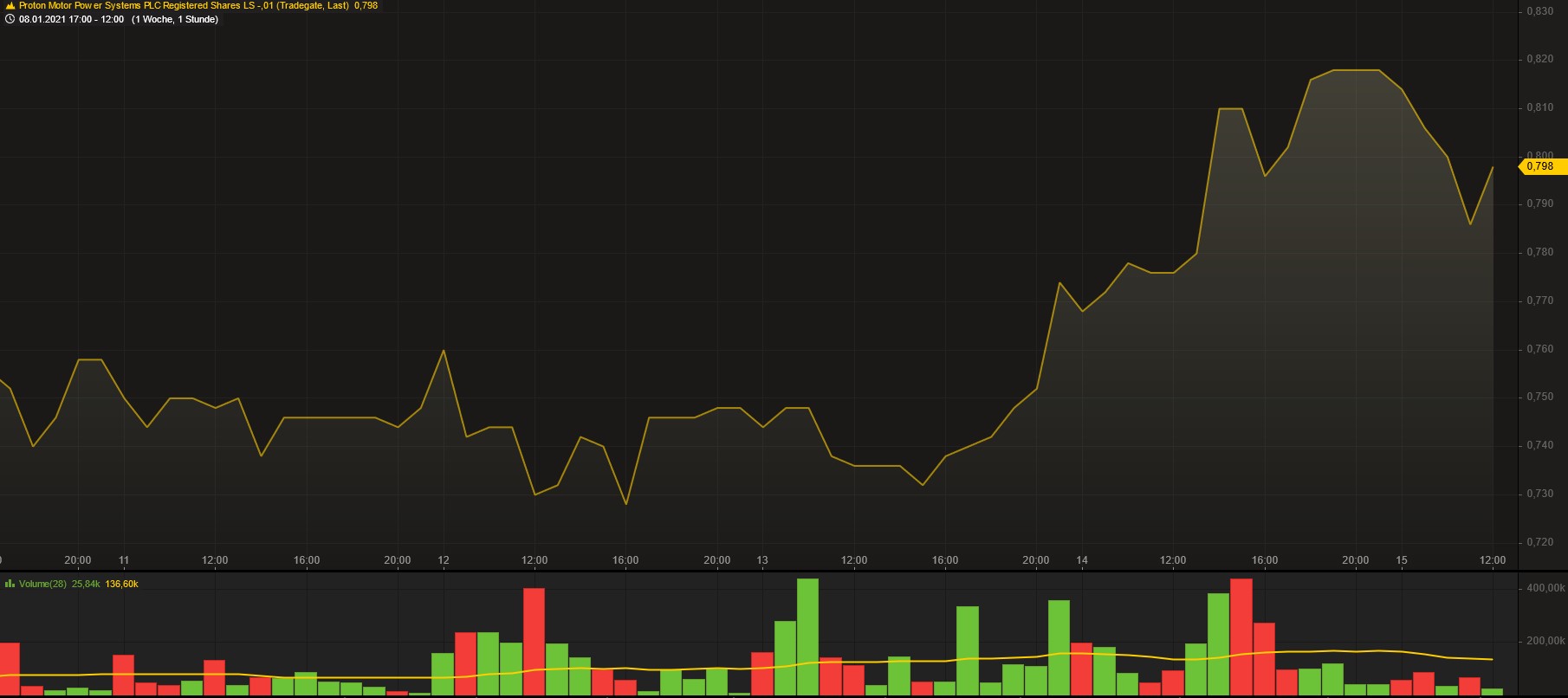Screen dimensions: 1568x698
Task: Click the "(1 Woche, 1 Stunde)" period label
Action: (175, 19)
